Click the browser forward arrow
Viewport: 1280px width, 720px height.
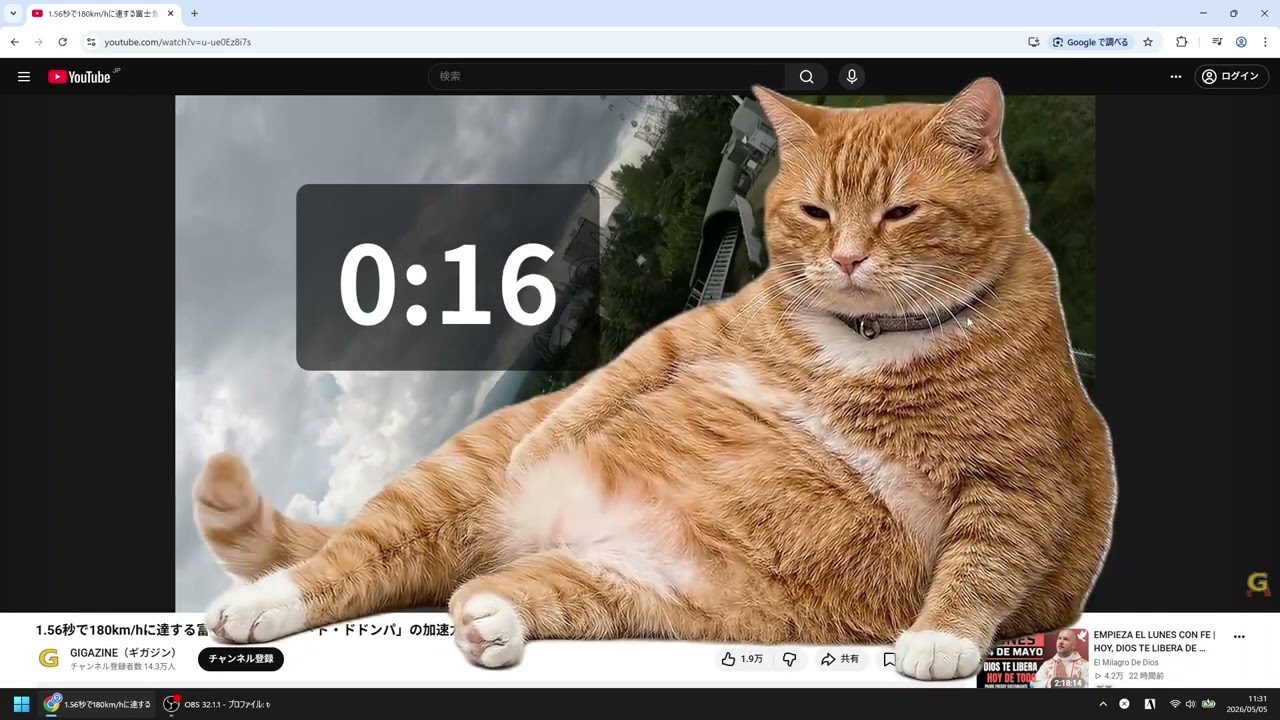tap(39, 42)
